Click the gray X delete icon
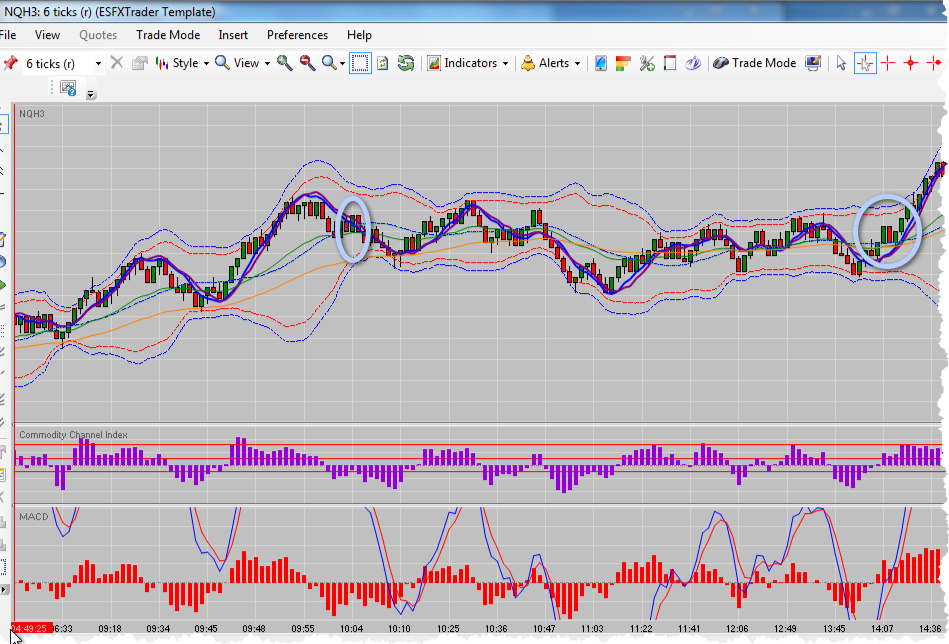This screenshot has height=644, width=949. pyautogui.click(x=117, y=63)
